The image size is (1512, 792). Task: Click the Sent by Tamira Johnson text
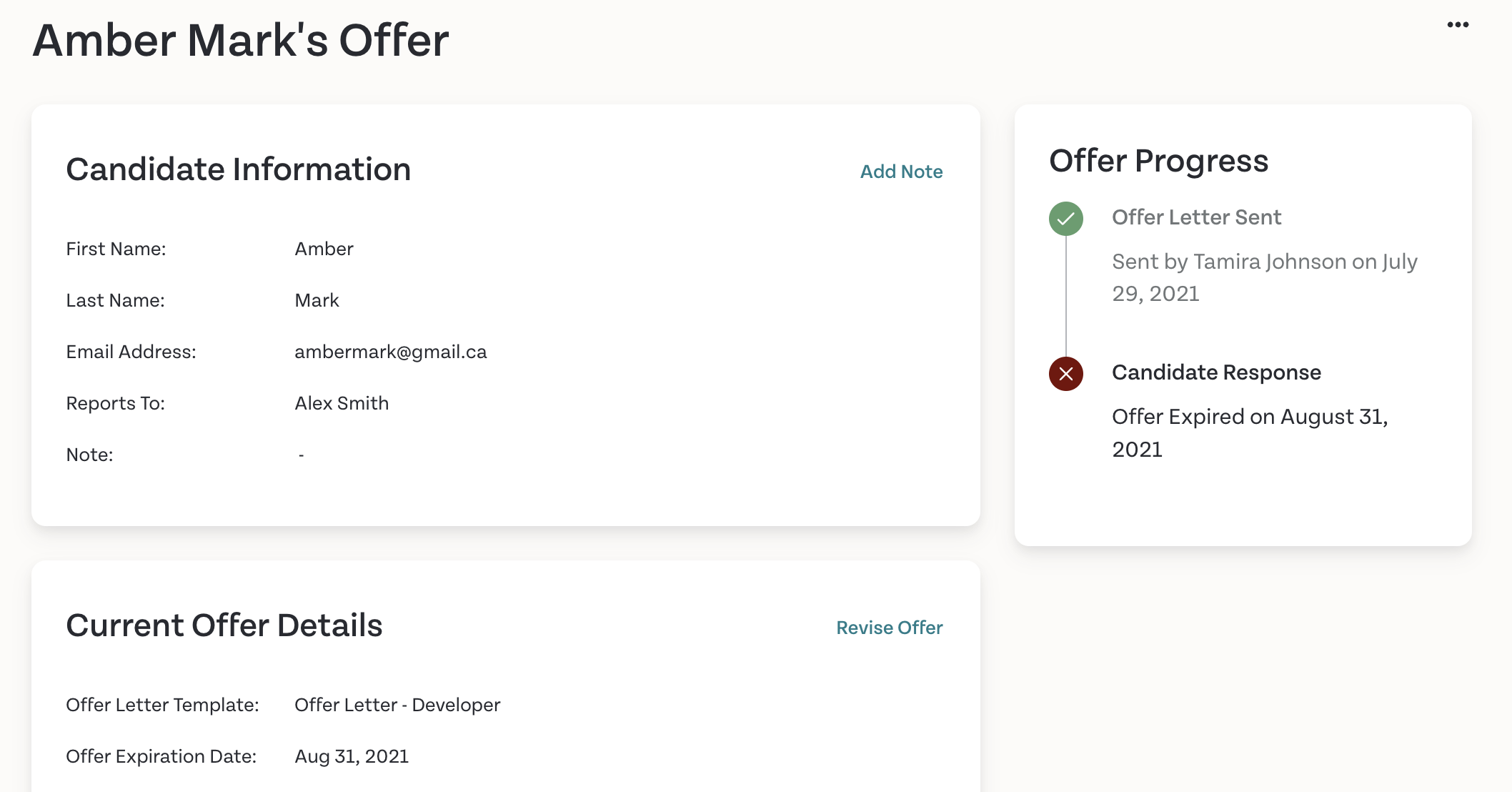pos(1264,277)
